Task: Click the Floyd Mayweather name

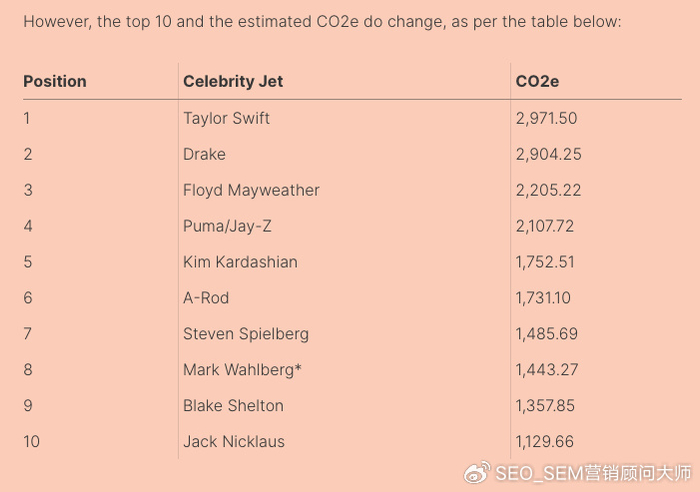Action: pos(251,190)
